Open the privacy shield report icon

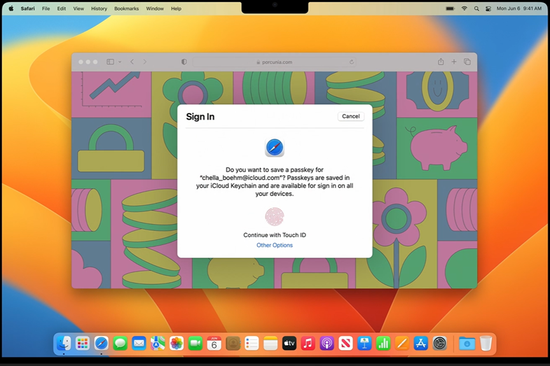[x=184, y=62]
